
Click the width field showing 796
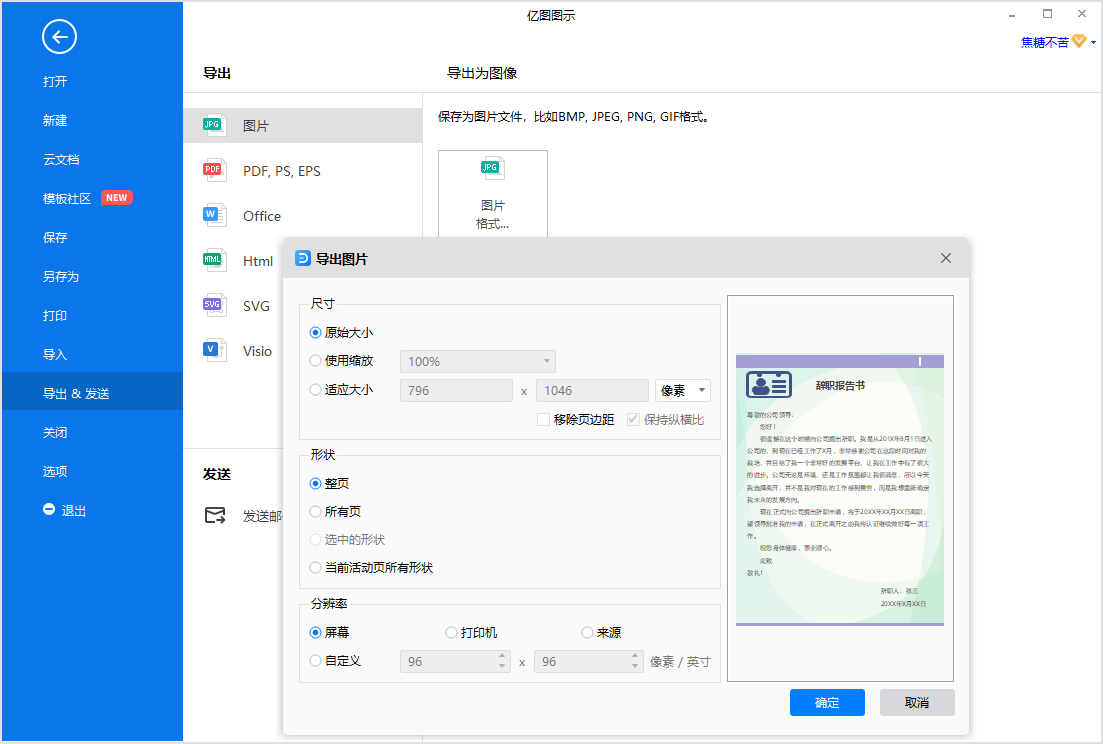pos(457,390)
